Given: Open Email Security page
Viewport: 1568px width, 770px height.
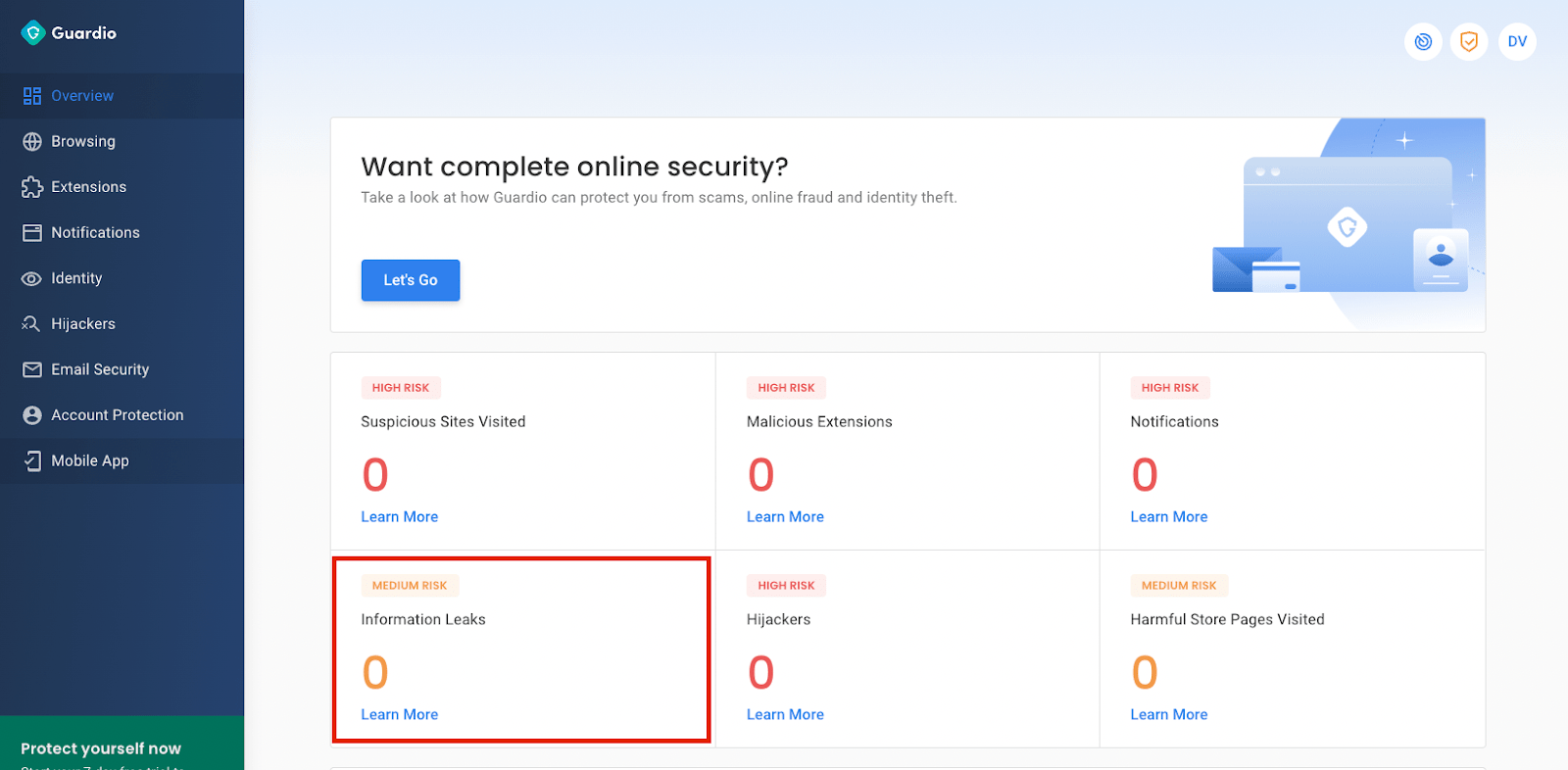Looking at the screenshot, I should point(122,369).
